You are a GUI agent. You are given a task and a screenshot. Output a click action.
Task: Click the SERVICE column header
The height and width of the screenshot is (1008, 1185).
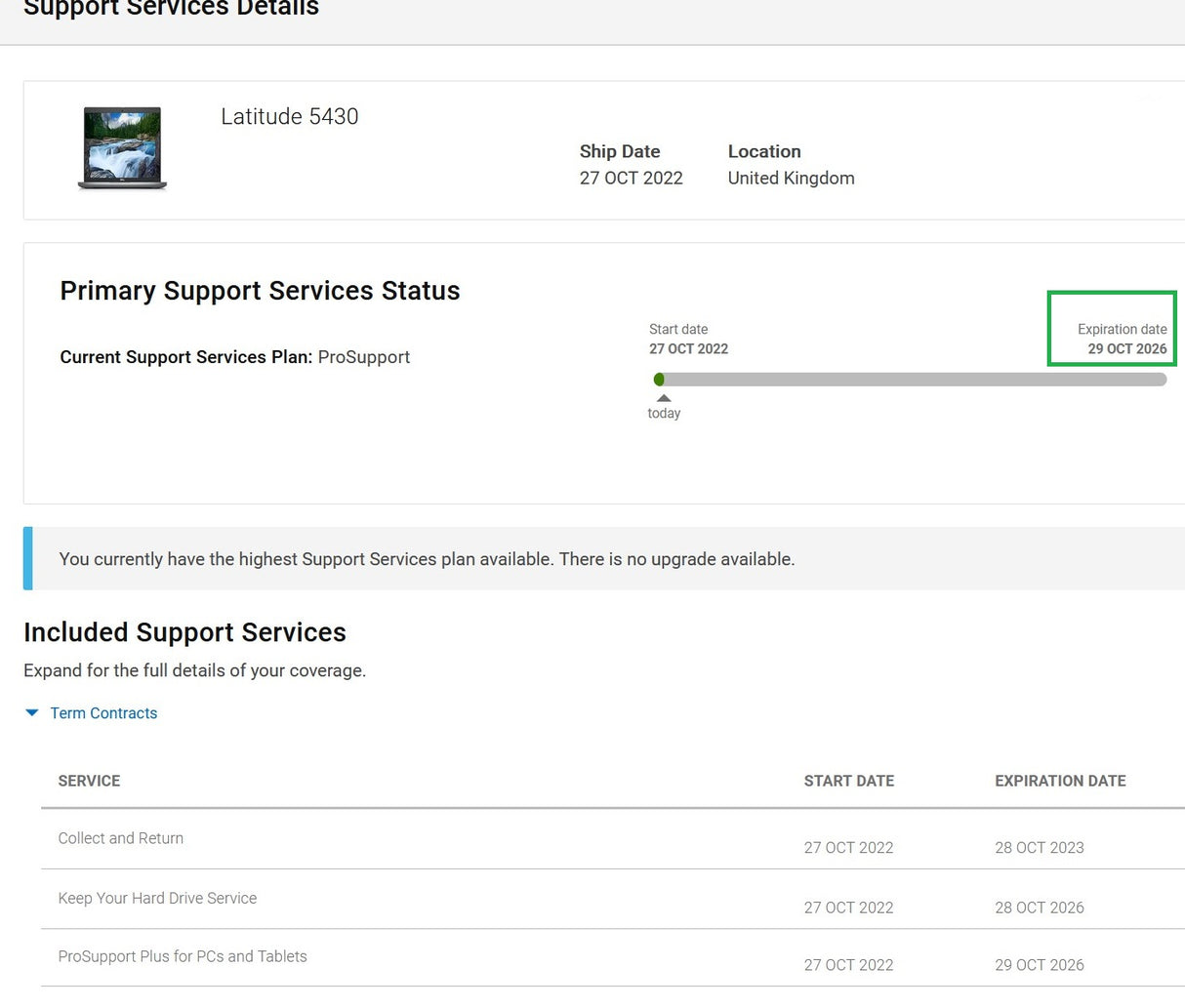(89, 781)
